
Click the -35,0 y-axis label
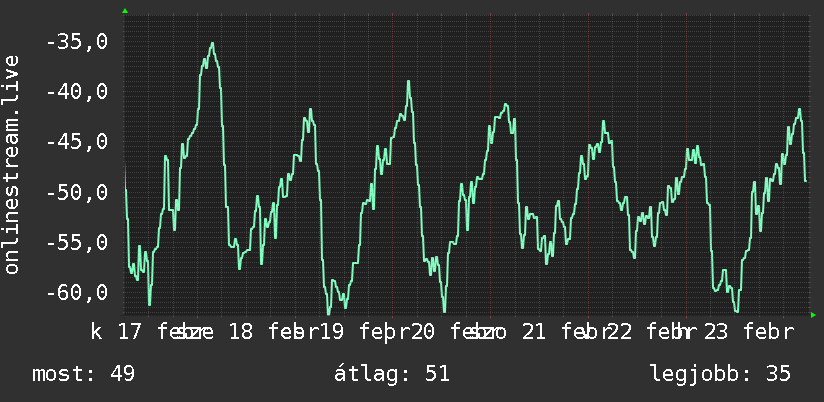pyautogui.click(x=77, y=42)
